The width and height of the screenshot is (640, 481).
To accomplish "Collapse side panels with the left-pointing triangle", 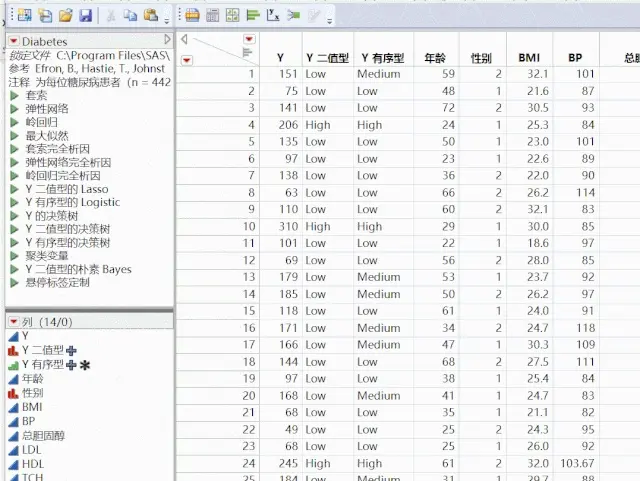I will [184, 39].
